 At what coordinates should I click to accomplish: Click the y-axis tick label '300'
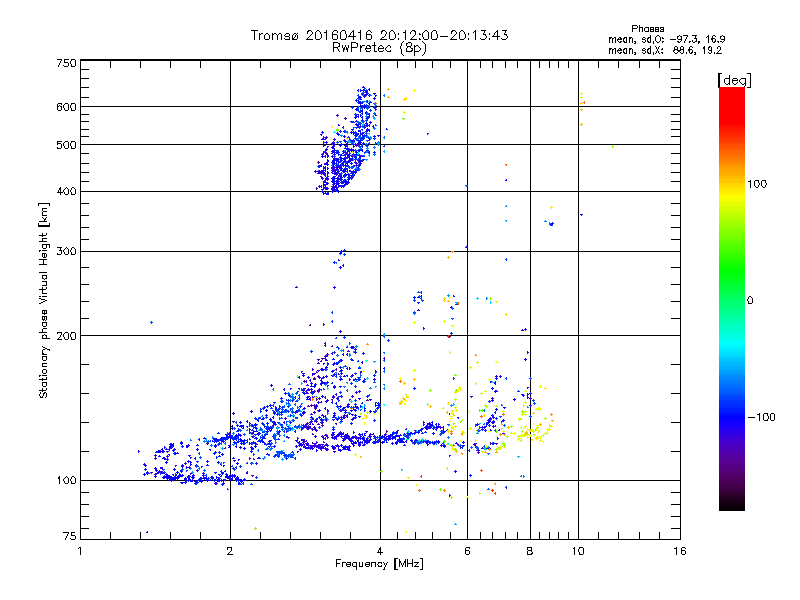pos(66,252)
